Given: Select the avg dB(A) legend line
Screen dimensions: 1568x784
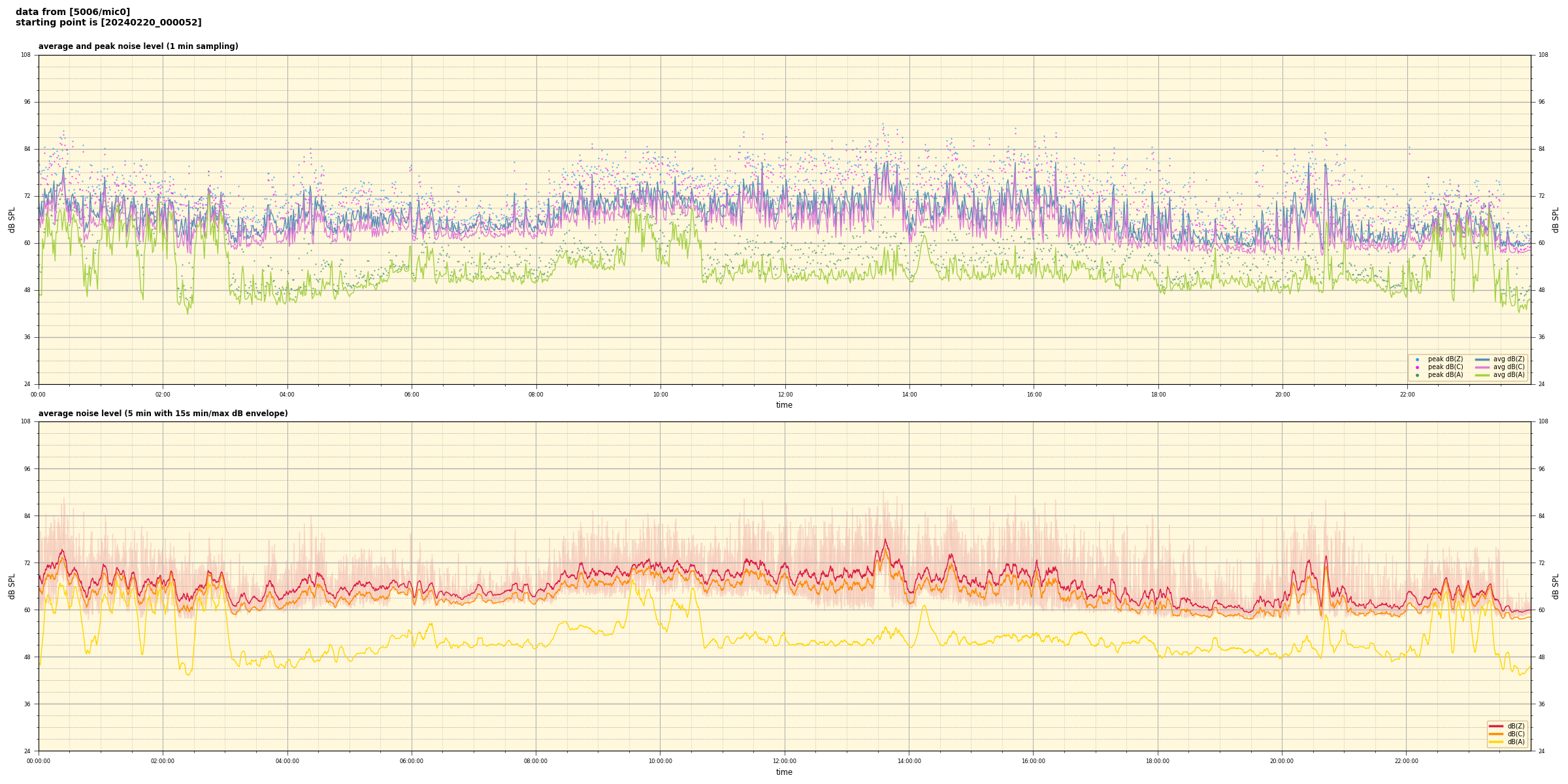Looking at the screenshot, I should (x=1482, y=375).
